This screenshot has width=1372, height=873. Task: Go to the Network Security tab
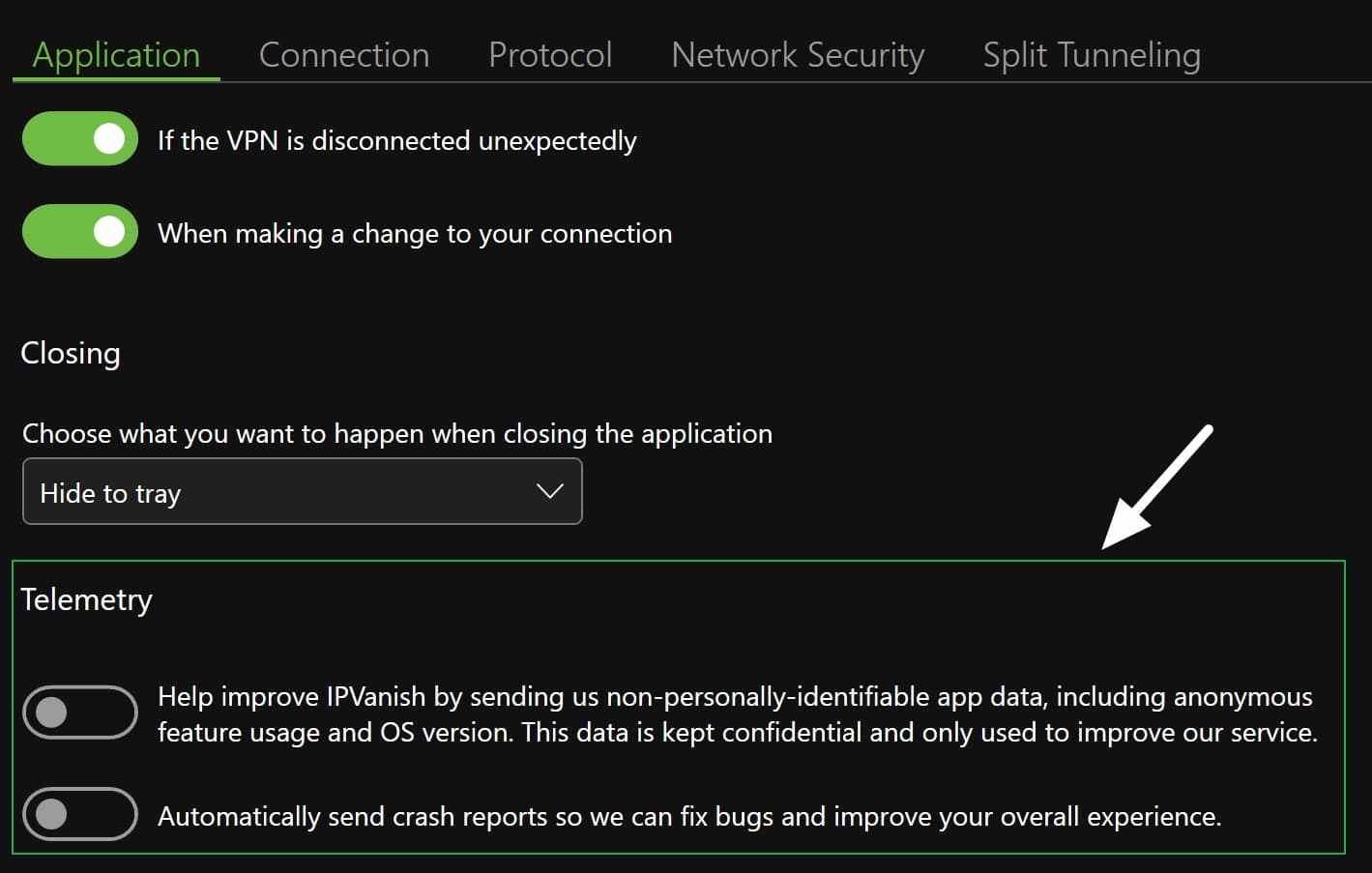point(798,55)
